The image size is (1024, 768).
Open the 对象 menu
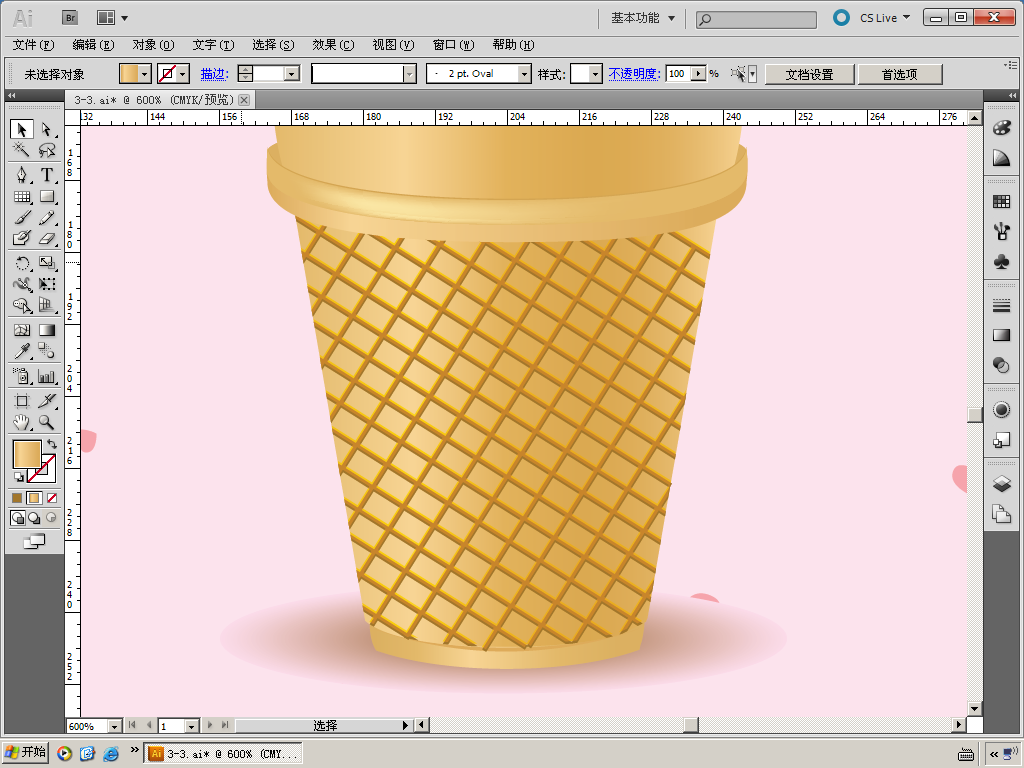coord(153,44)
